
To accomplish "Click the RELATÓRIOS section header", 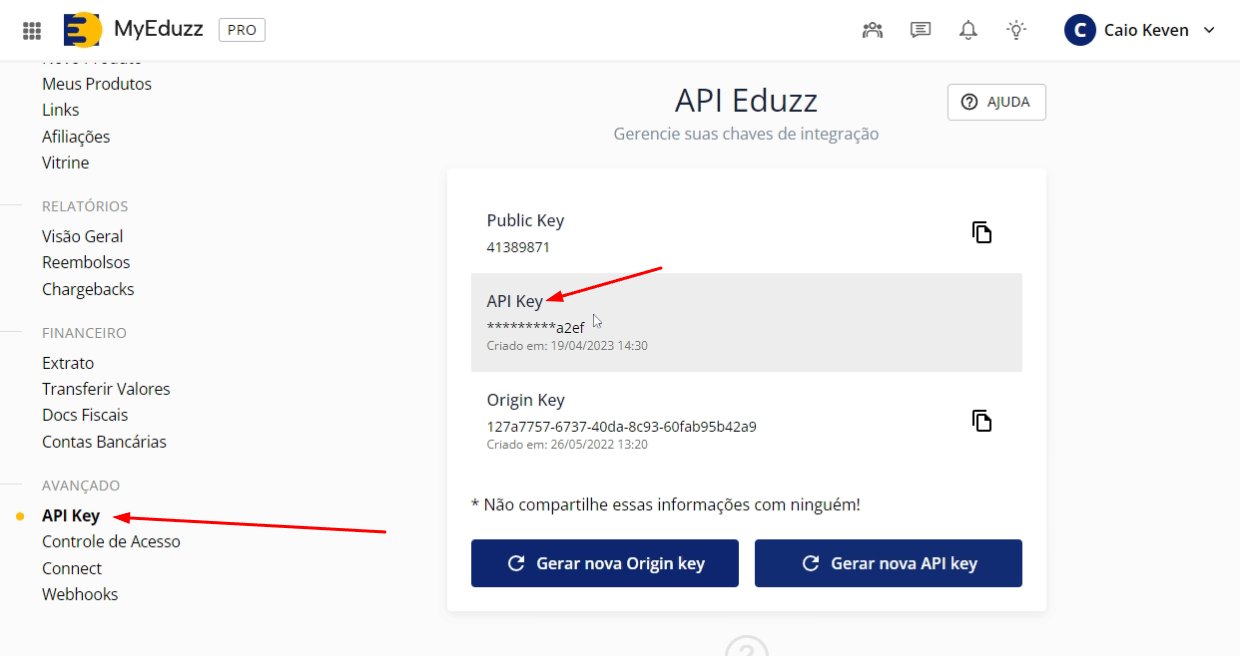I will [85, 206].
